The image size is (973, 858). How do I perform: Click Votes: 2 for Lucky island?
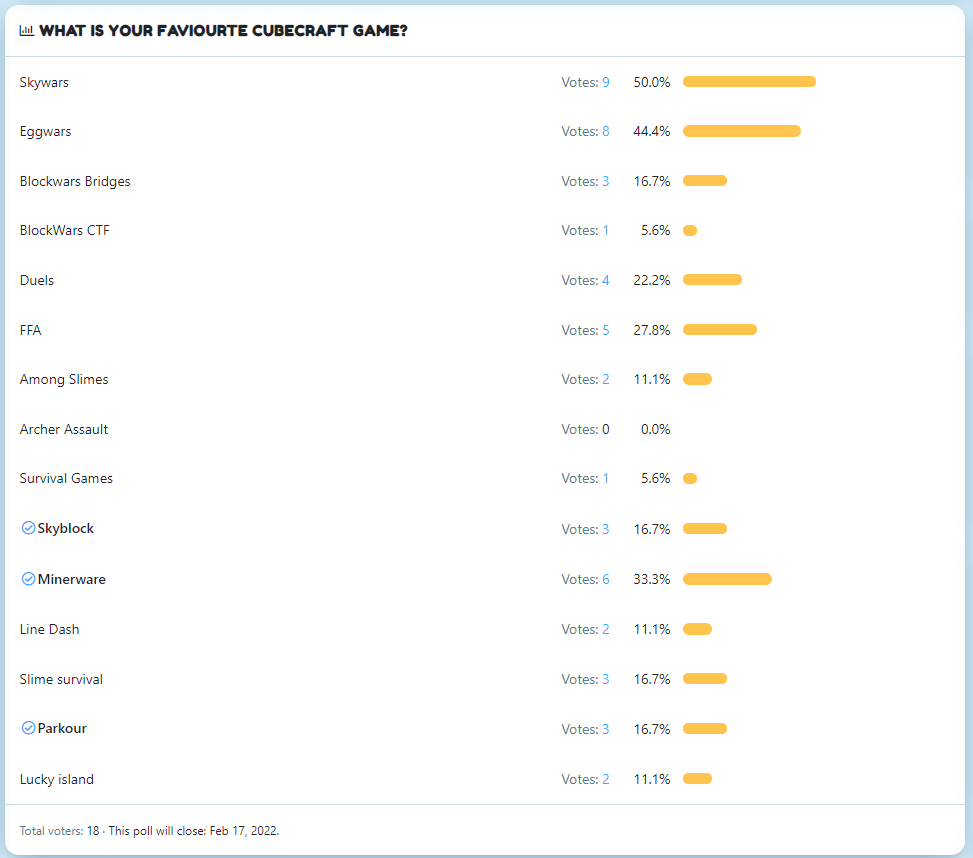coord(585,779)
